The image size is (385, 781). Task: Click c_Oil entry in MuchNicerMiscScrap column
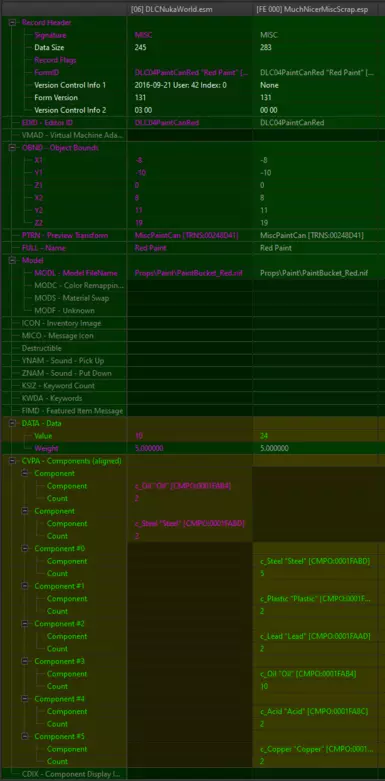pos(308,674)
